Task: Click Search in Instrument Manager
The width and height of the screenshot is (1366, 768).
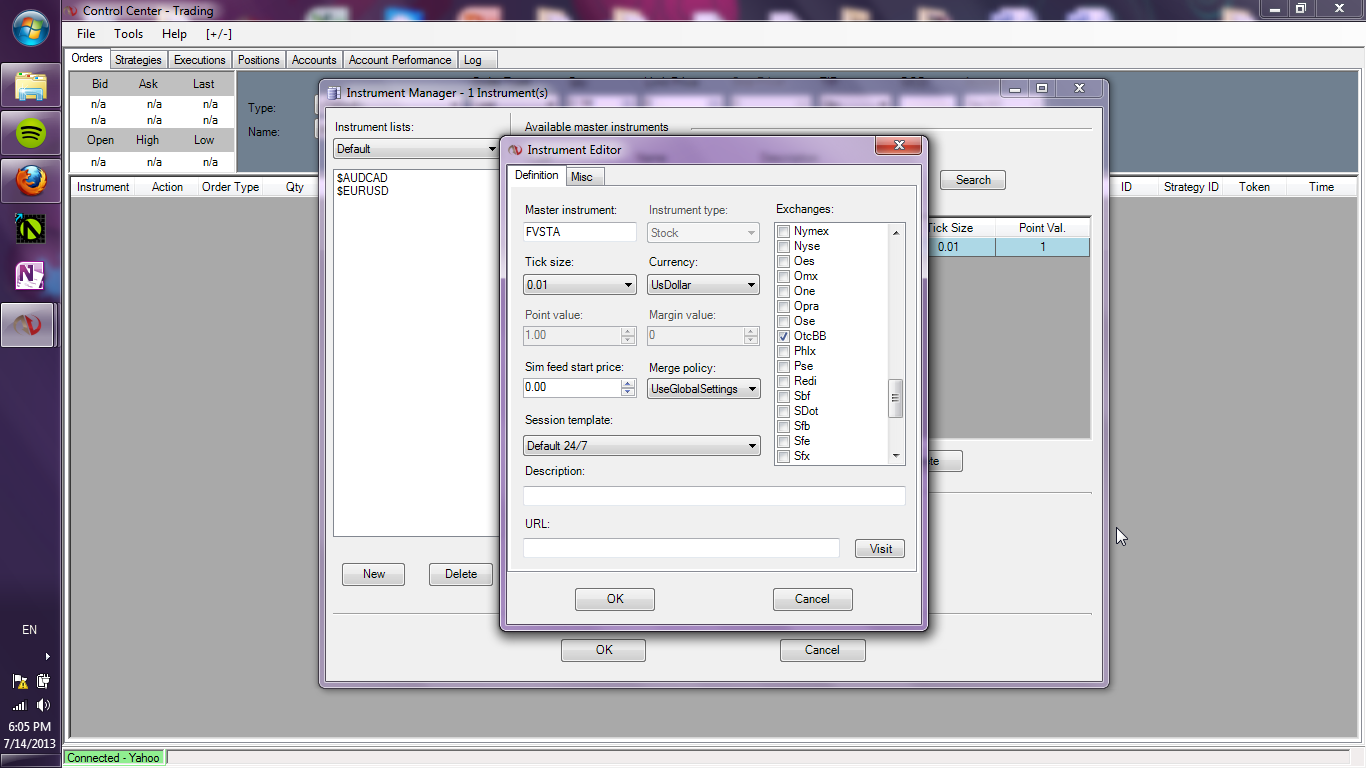Action: click(973, 180)
